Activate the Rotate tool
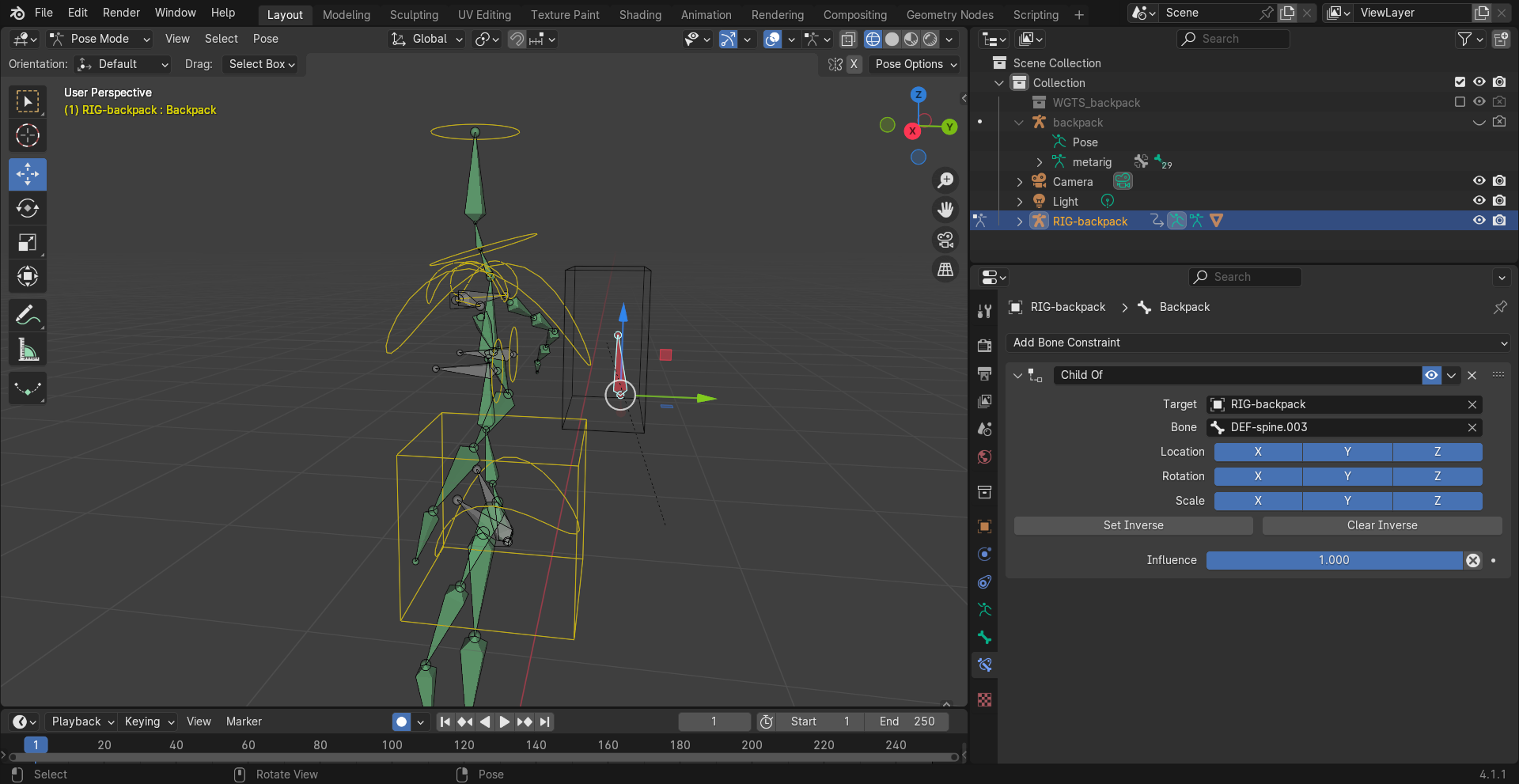 28,208
